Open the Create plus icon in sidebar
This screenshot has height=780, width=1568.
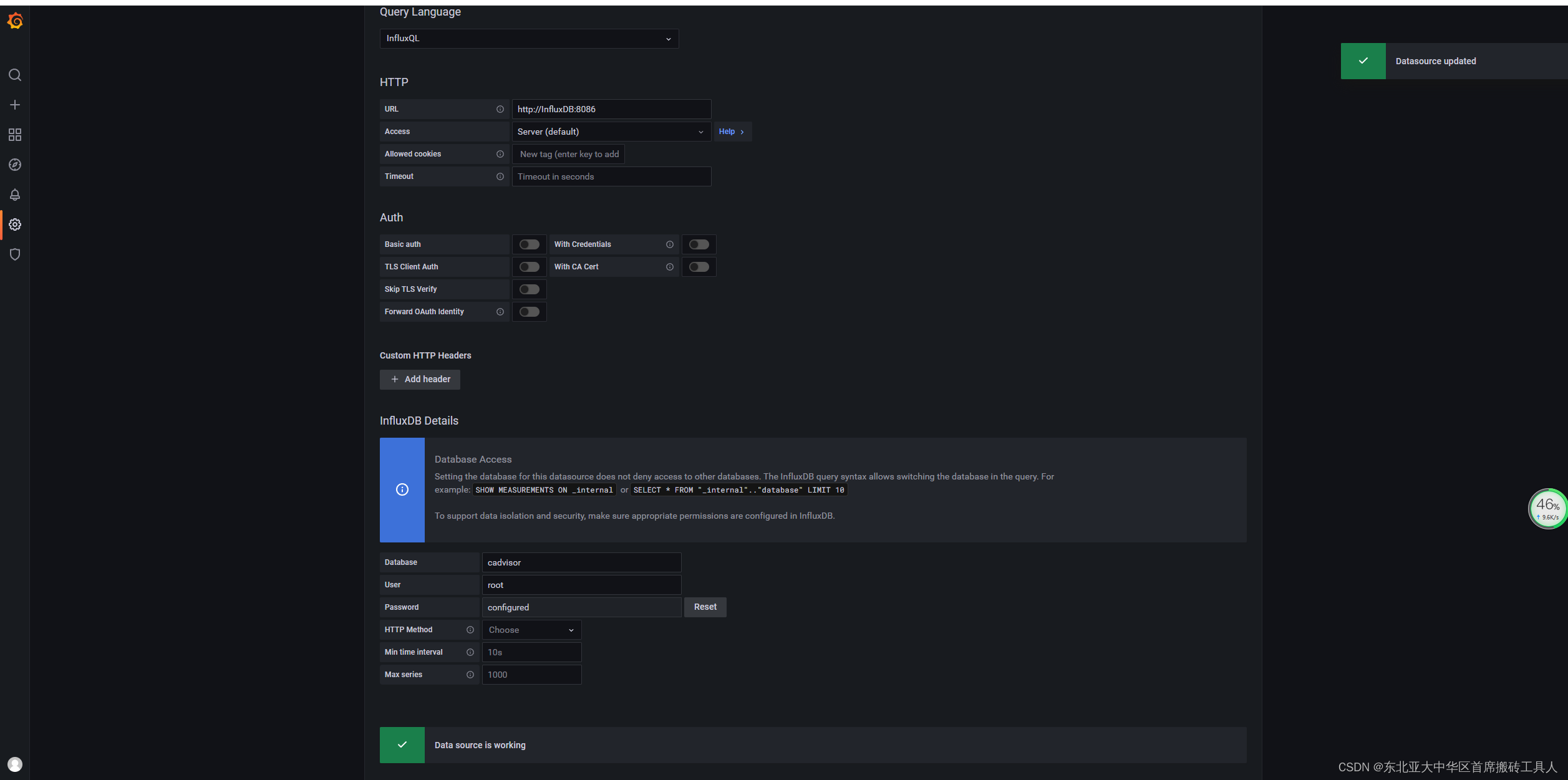(15, 105)
